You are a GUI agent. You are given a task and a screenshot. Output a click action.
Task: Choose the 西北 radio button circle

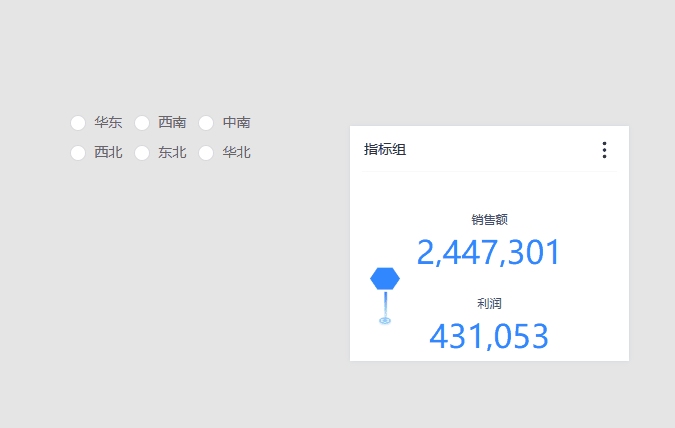78,153
